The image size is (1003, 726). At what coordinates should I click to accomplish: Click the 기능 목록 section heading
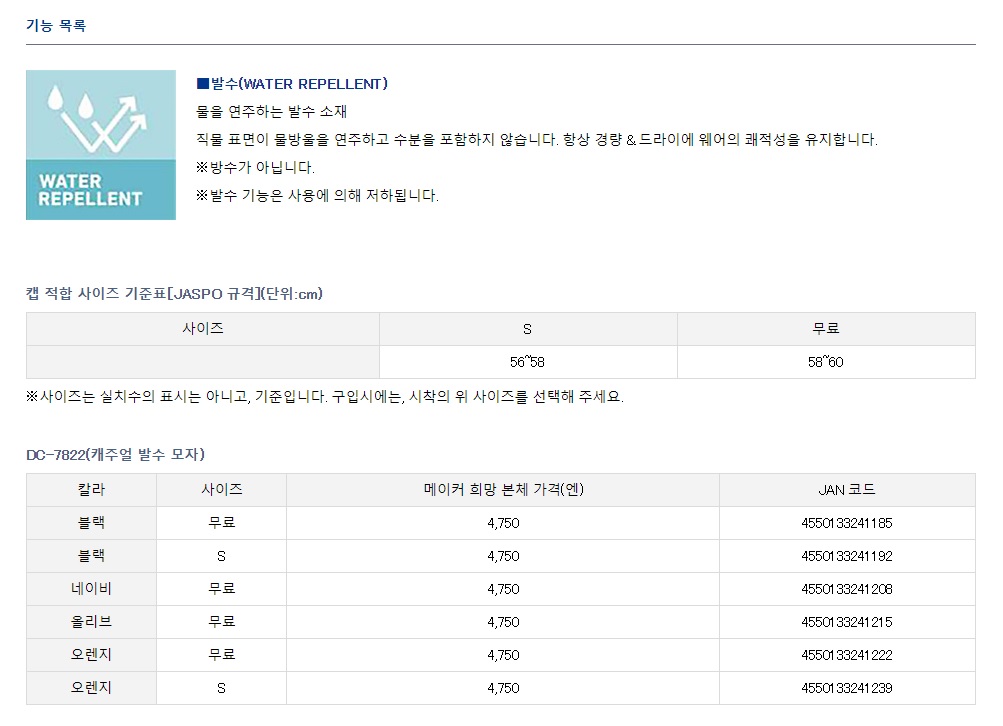click(x=56, y=25)
